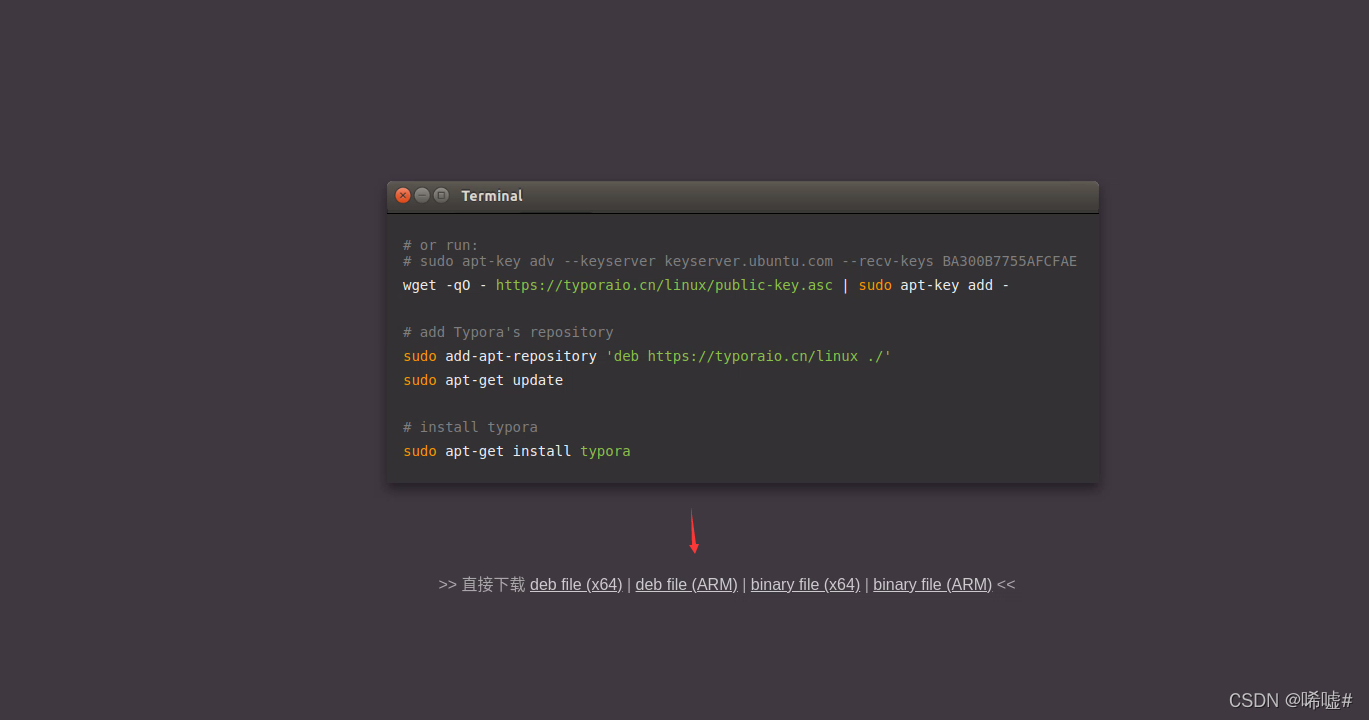Select the 'sudo apt-get install typora' line

517,451
